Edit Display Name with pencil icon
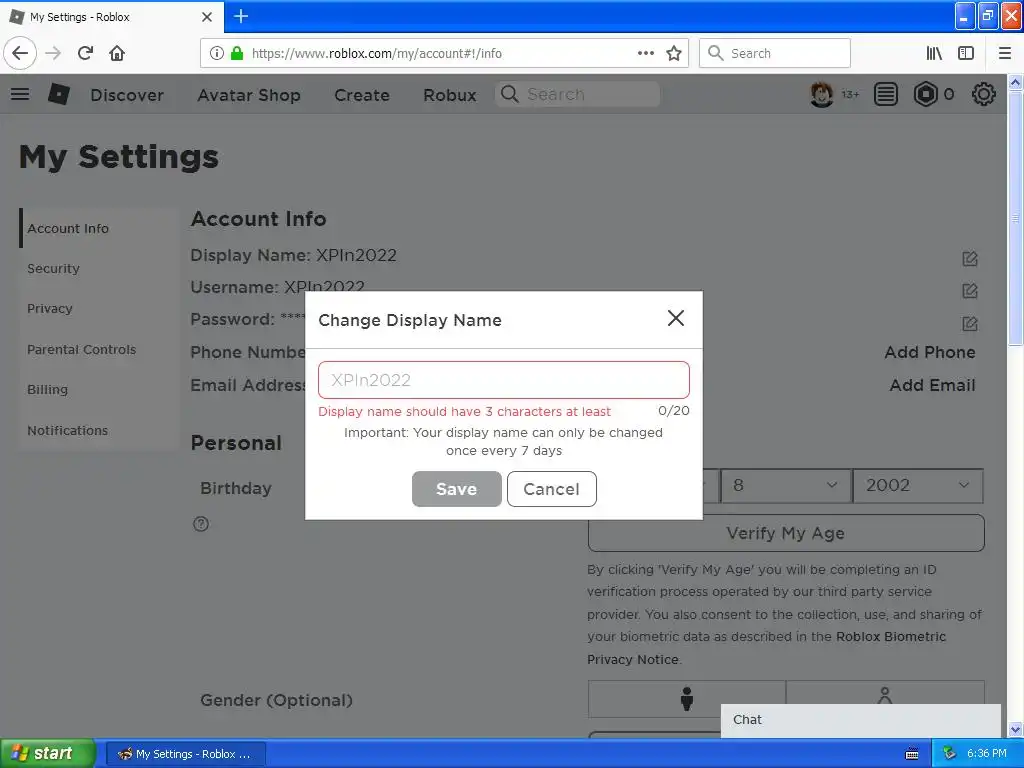This screenshot has width=1024, height=768. tap(970, 259)
